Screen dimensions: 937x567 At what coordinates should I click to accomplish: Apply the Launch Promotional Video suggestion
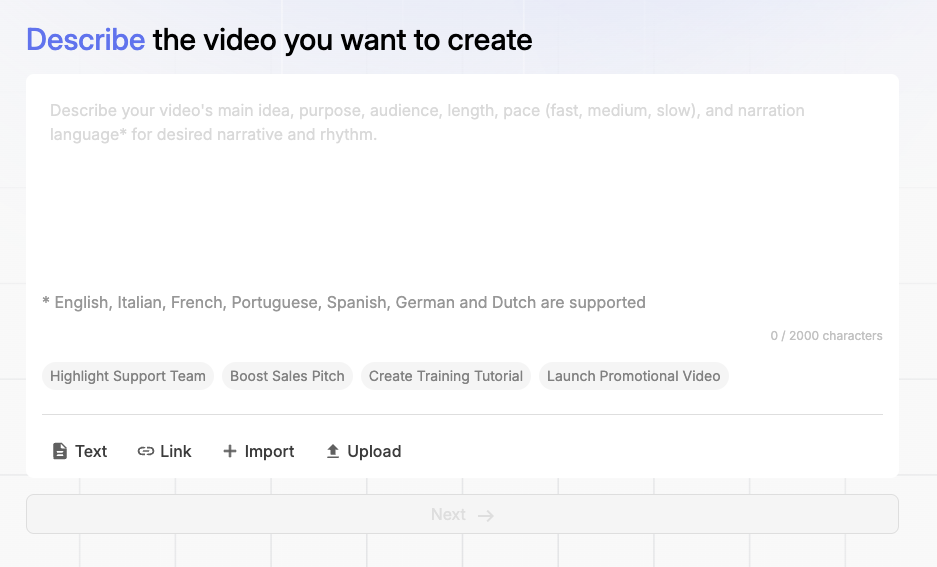pos(634,376)
